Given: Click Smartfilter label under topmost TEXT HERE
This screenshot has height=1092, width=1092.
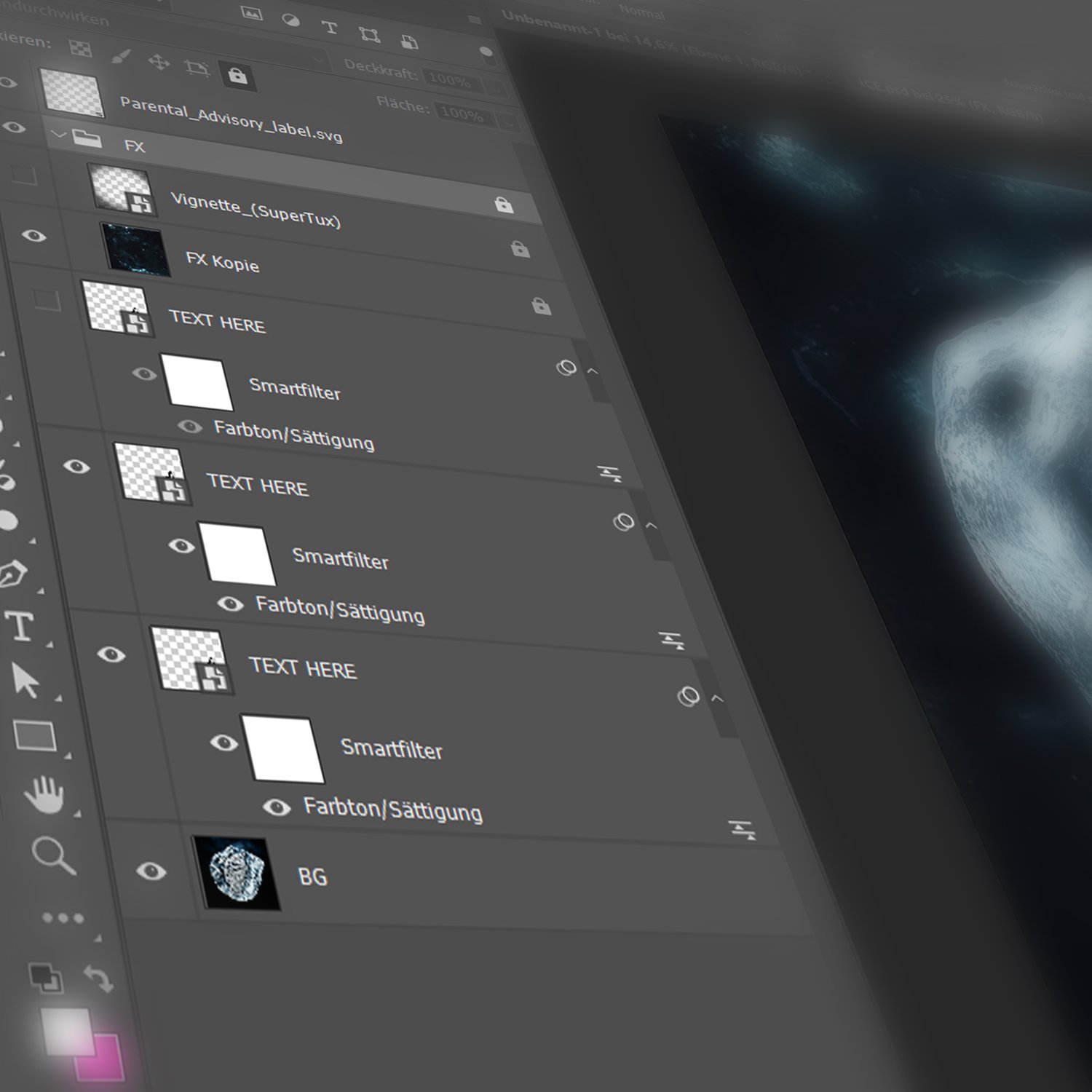Looking at the screenshot, I should pyautogui.click(x=295, y=389).
